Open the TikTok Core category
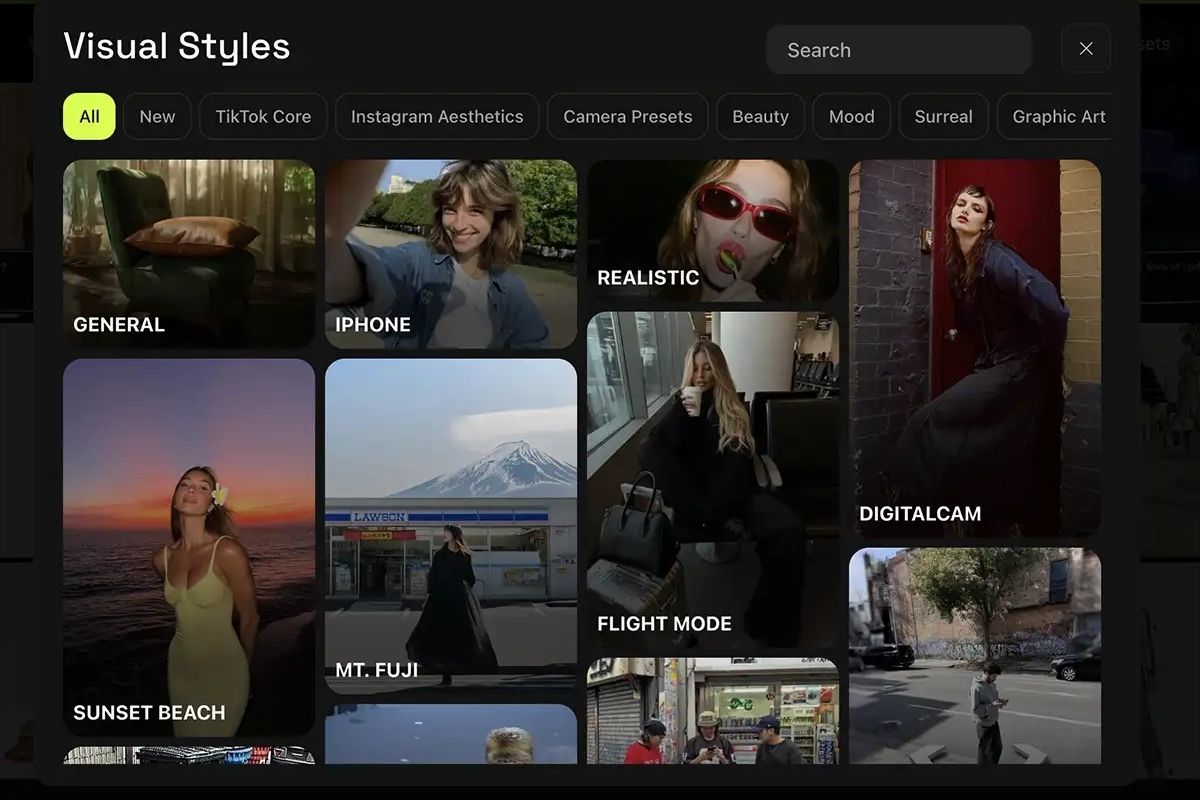 [263, 116]
